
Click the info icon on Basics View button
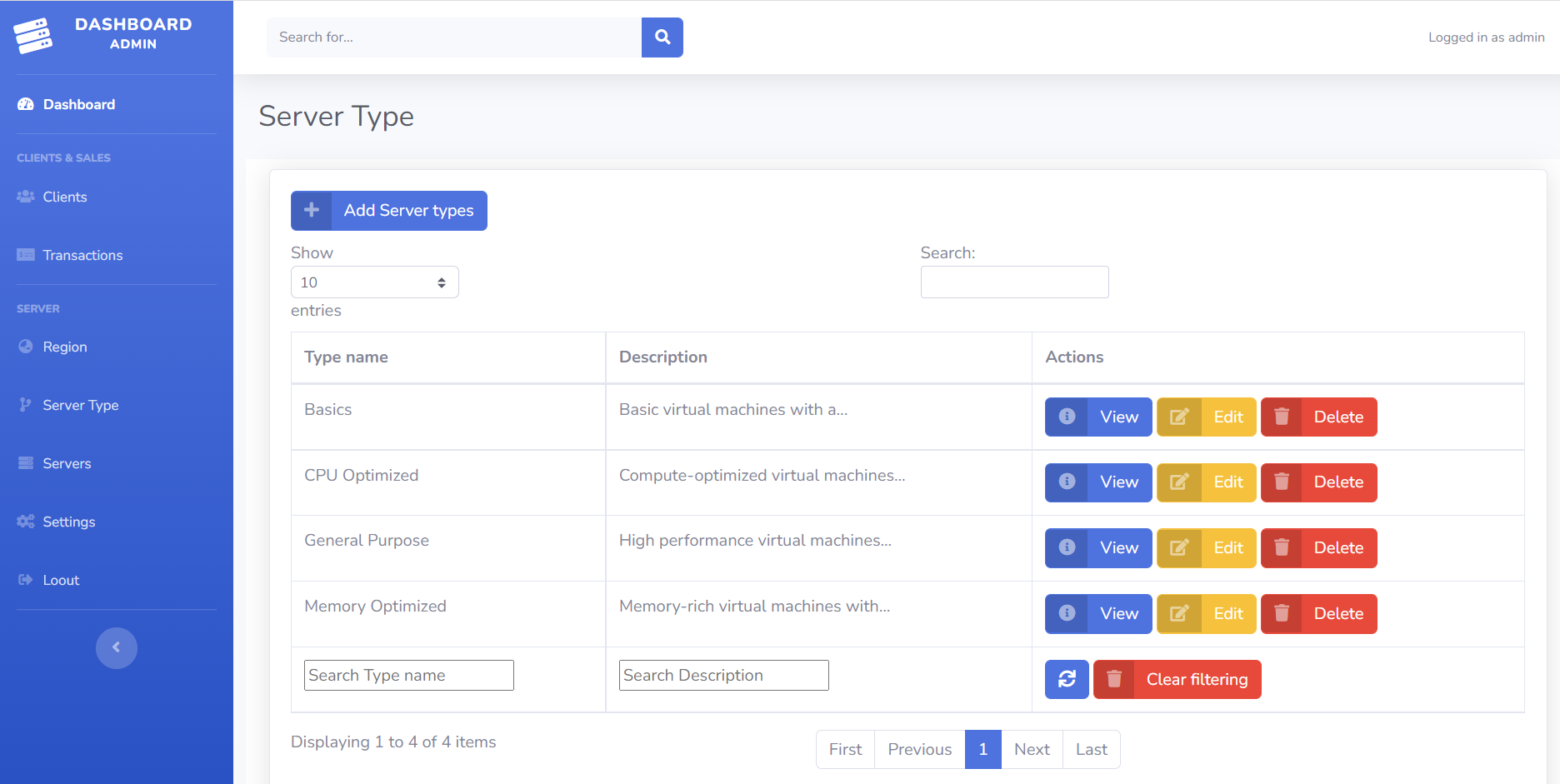pos(1067,417)
